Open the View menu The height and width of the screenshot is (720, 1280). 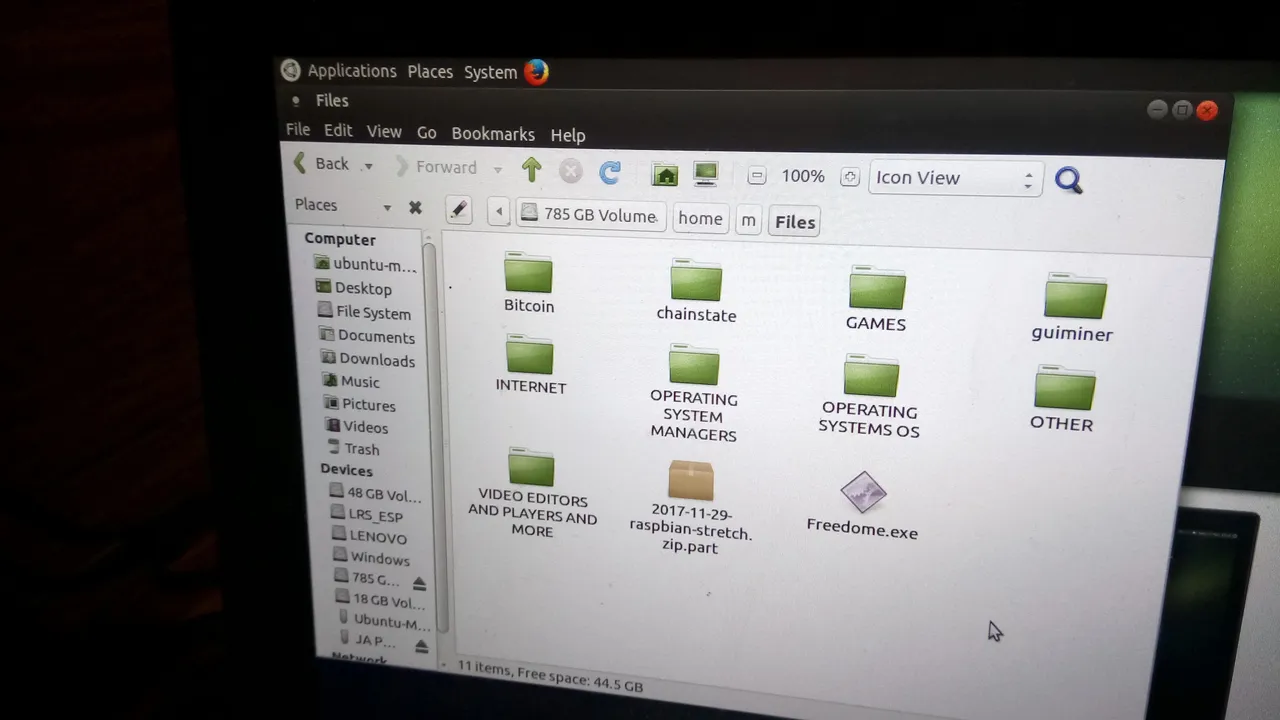(384, 132)
